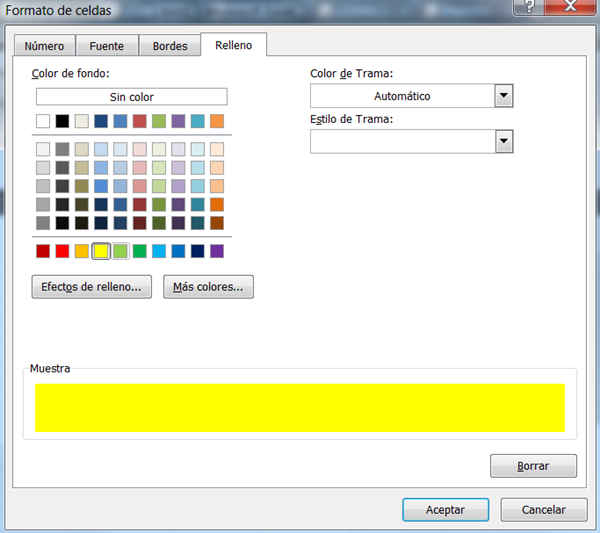
Task: Open the Fuente tab
Action: (107, 46)
